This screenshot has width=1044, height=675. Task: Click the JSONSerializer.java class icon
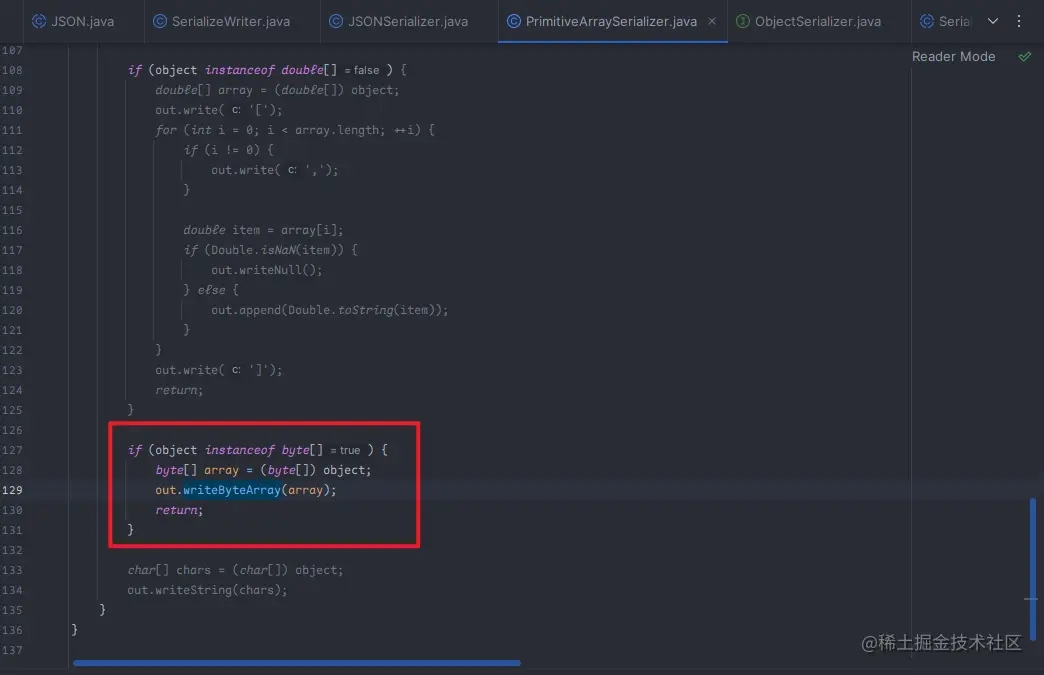tap(336, 21)
